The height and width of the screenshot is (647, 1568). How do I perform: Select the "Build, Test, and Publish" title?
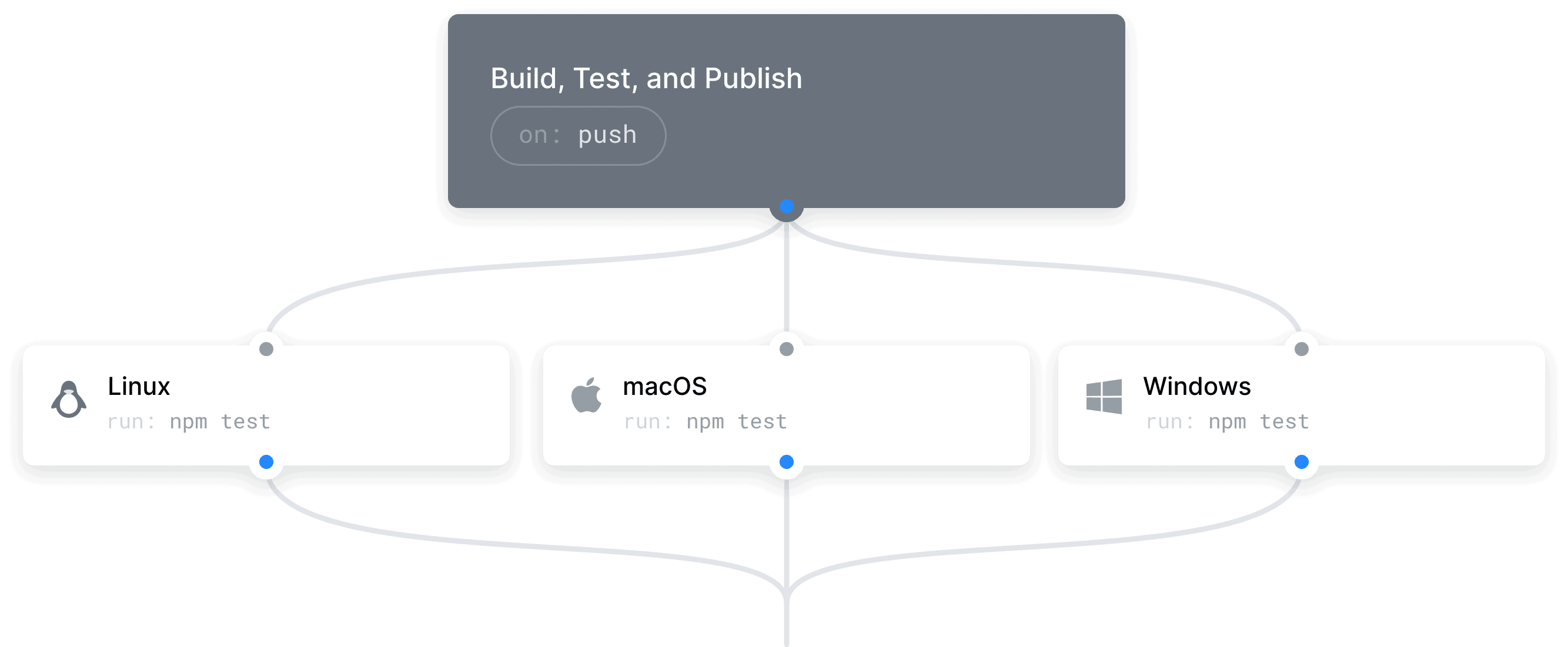[x=646, y=79]
